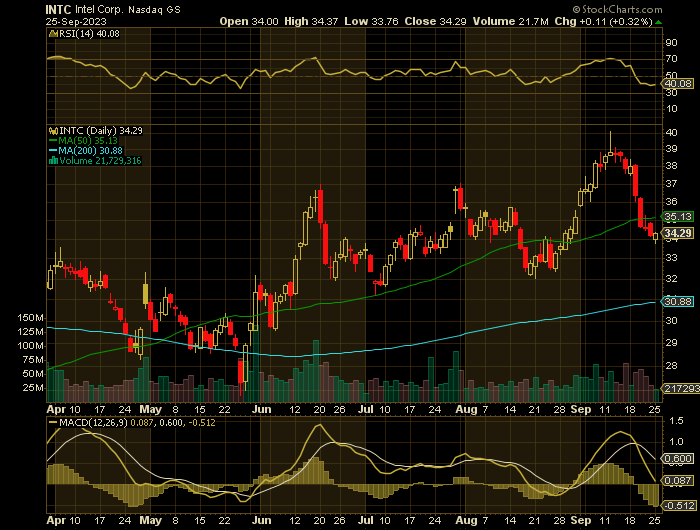Viewport: 700px width, 530px height.
Task: Click the 40 label on the price axis
Action: click(x=671, y=133)
